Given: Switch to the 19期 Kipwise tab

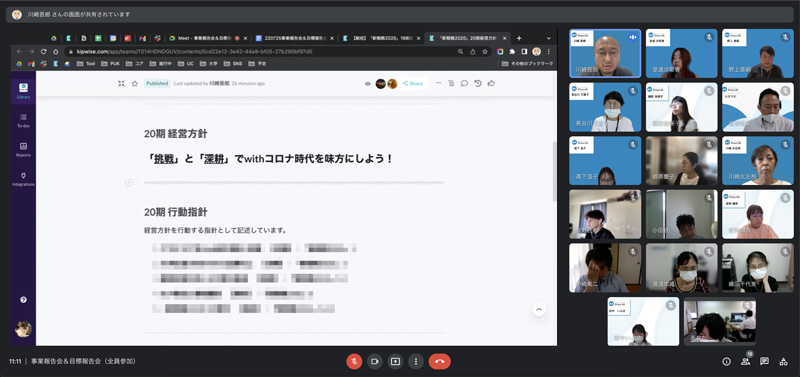Looking at the screenshot, I should coord(382,38).
